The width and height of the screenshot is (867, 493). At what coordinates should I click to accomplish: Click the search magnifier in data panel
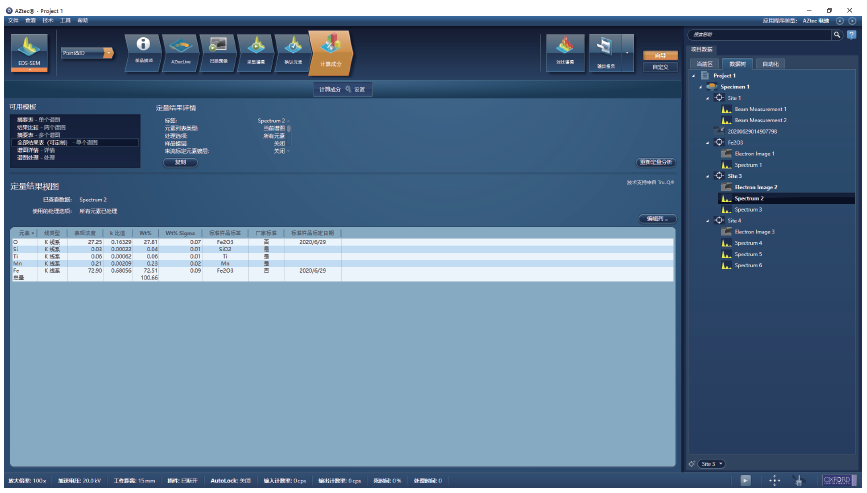tap(838, 35)
